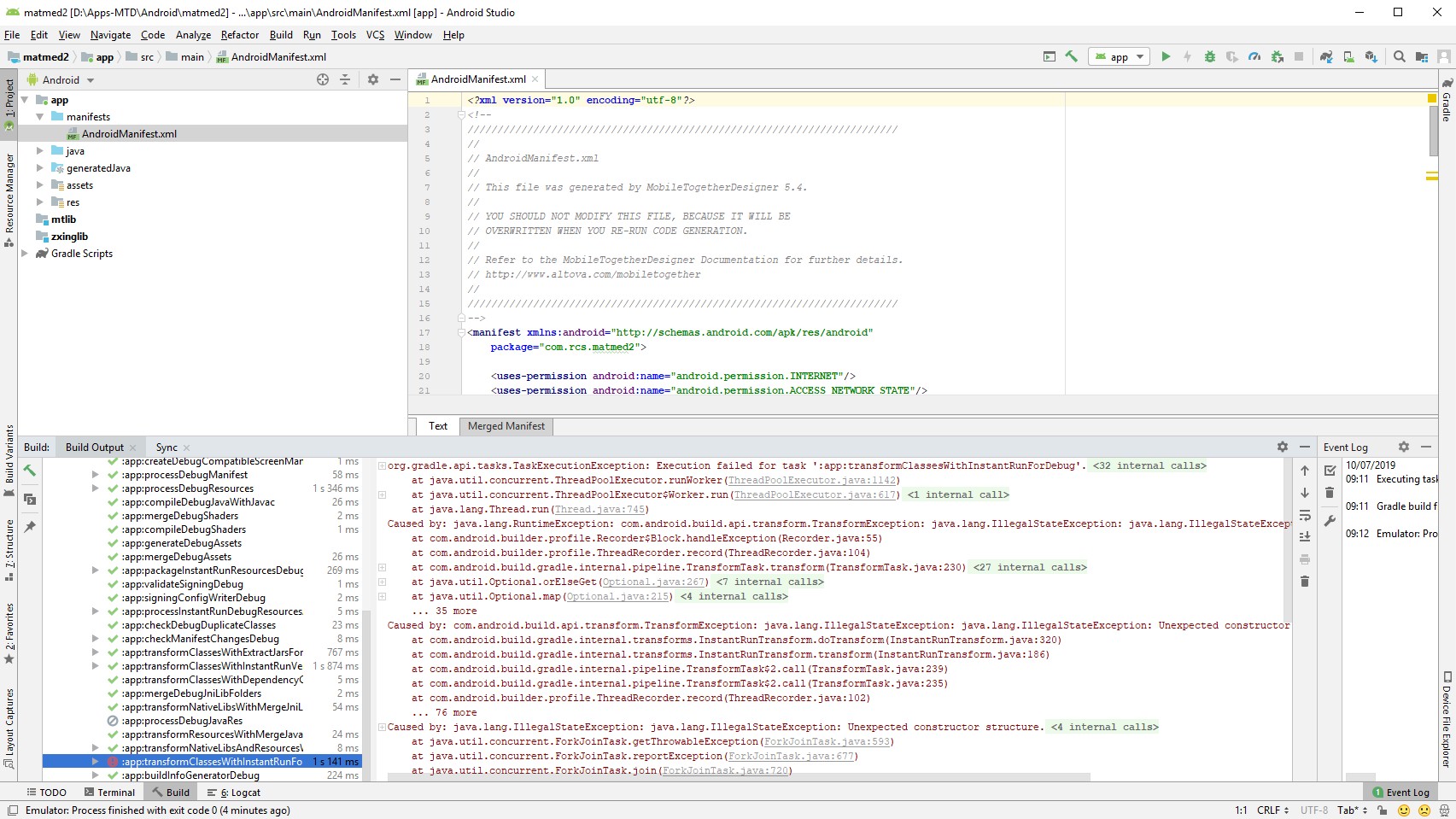
Task: Toggle soft-wrap in build output
Action: tap(1305, 516)
